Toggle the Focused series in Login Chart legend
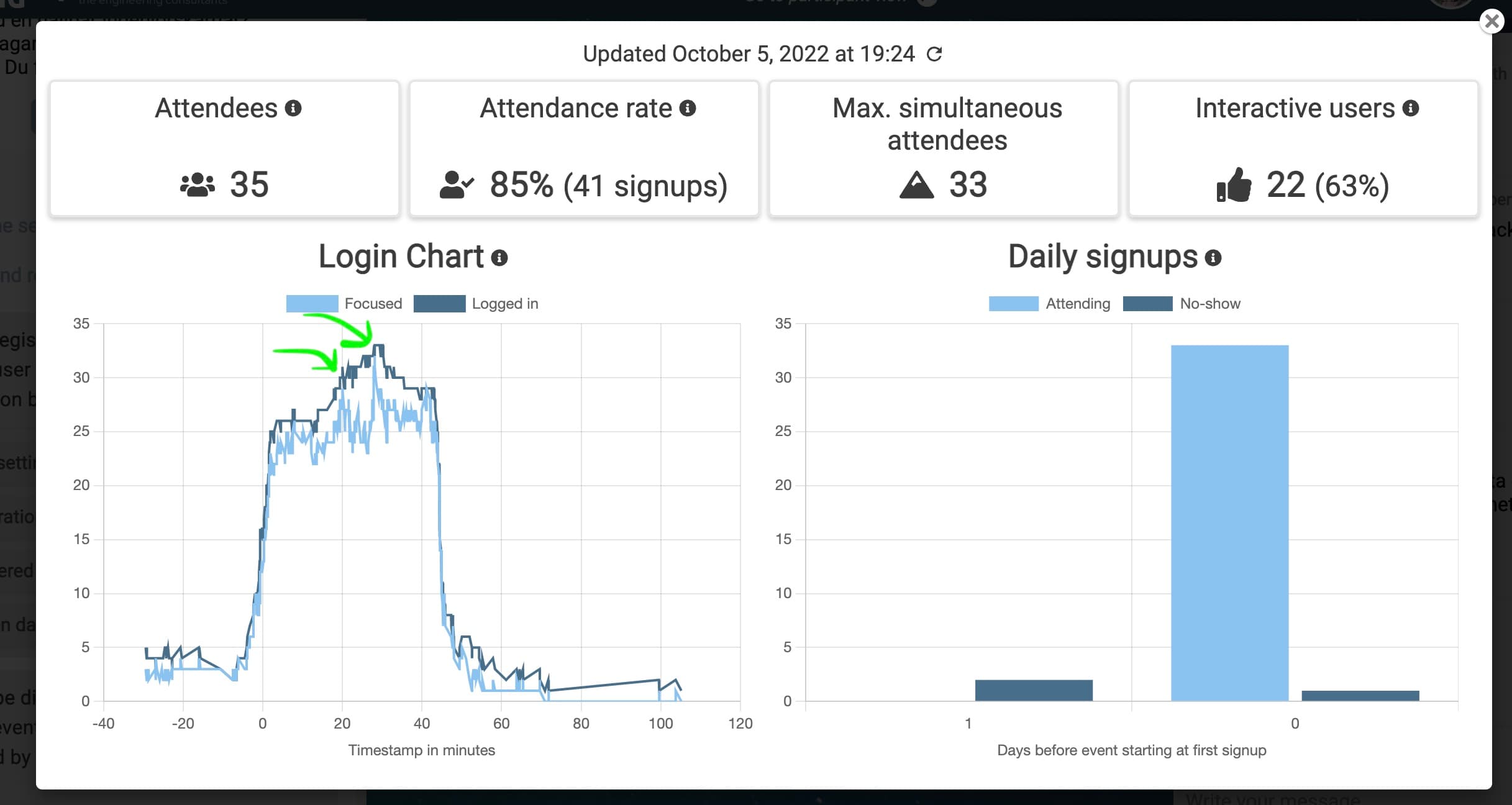Image resolution: width=1512 pixels, height=805 pixels. click(344, 304)
